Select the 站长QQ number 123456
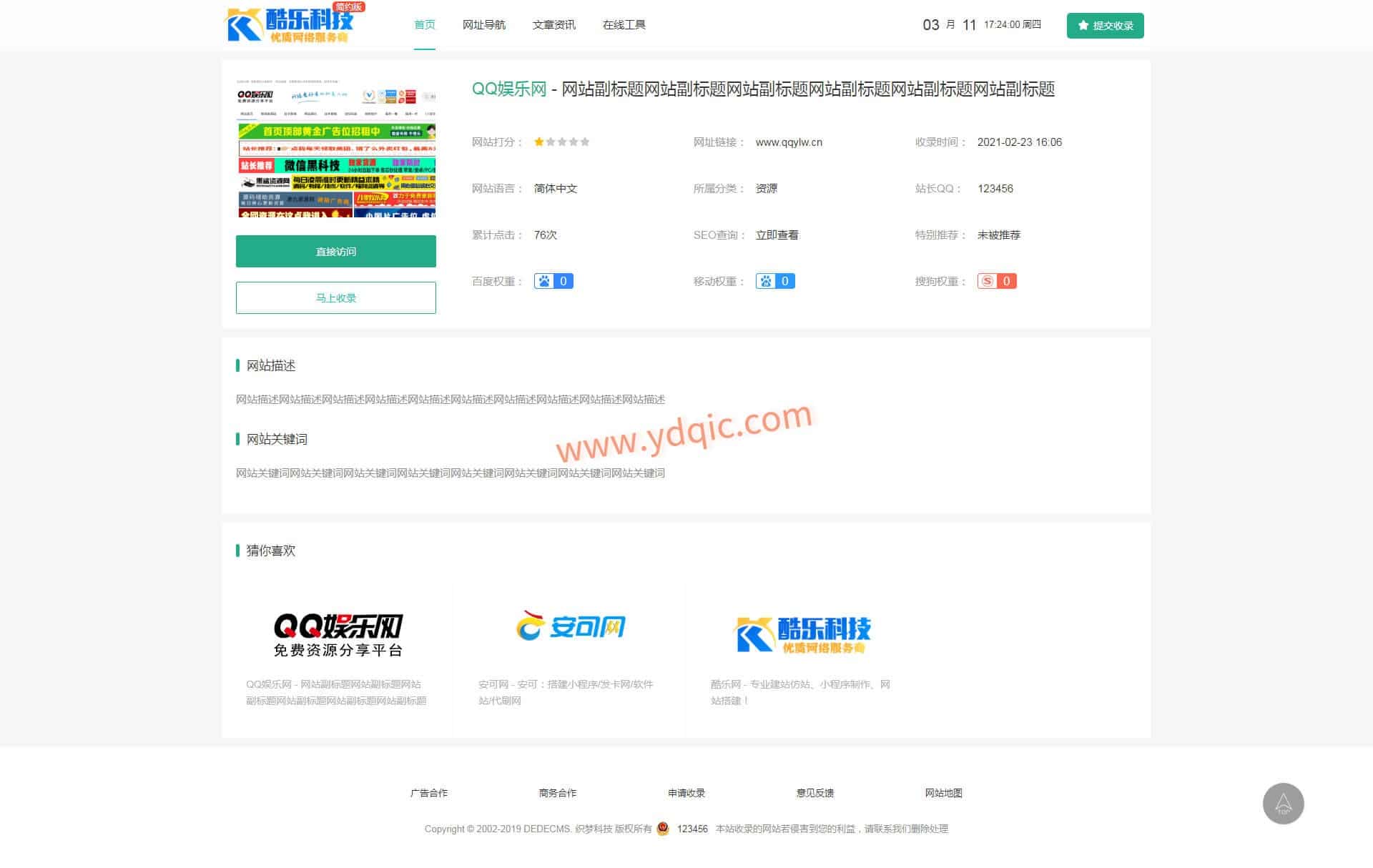 tap(995, 189)
